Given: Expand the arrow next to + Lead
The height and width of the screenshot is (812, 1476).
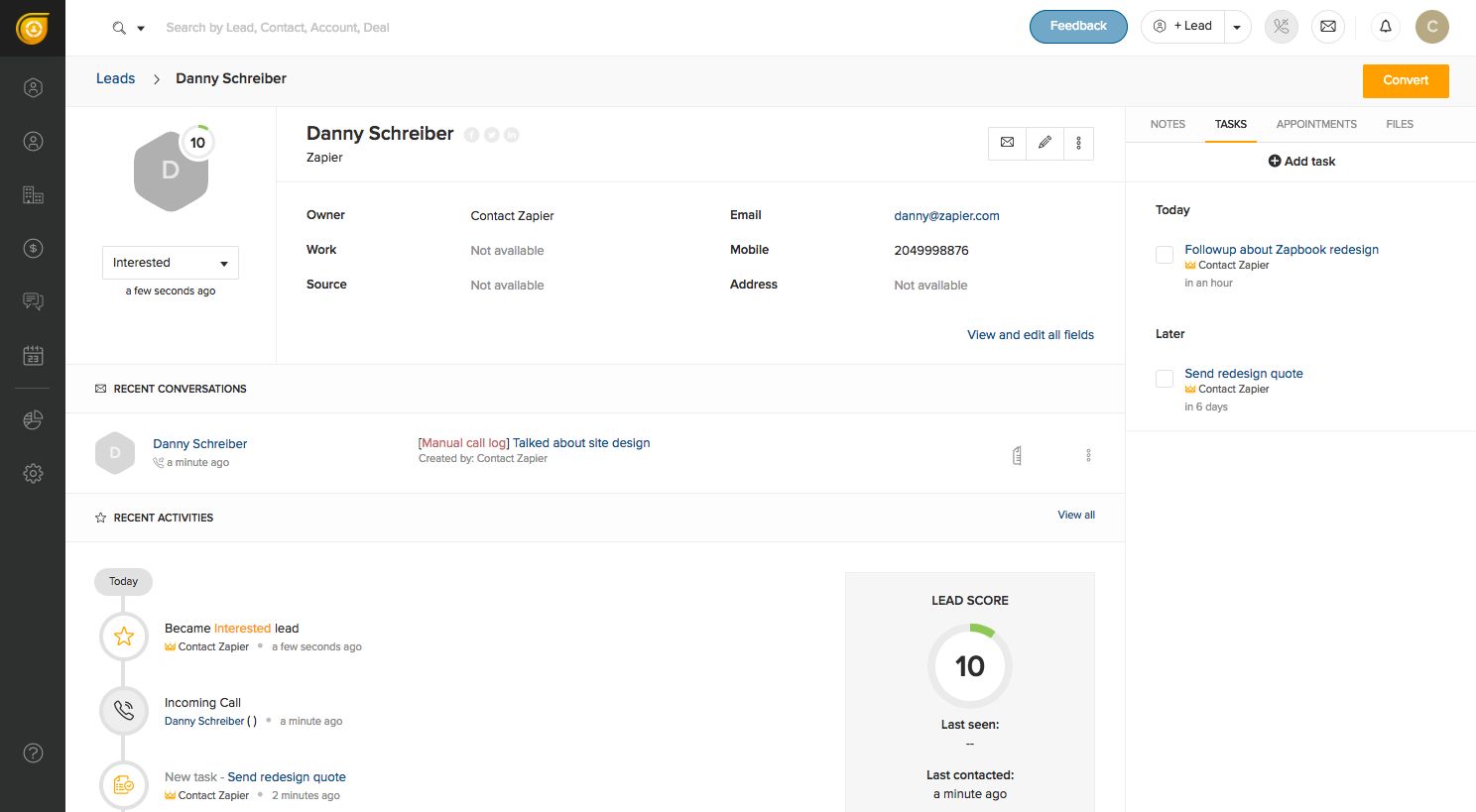Looking at the screenshot, I should tap(1237, 27).
